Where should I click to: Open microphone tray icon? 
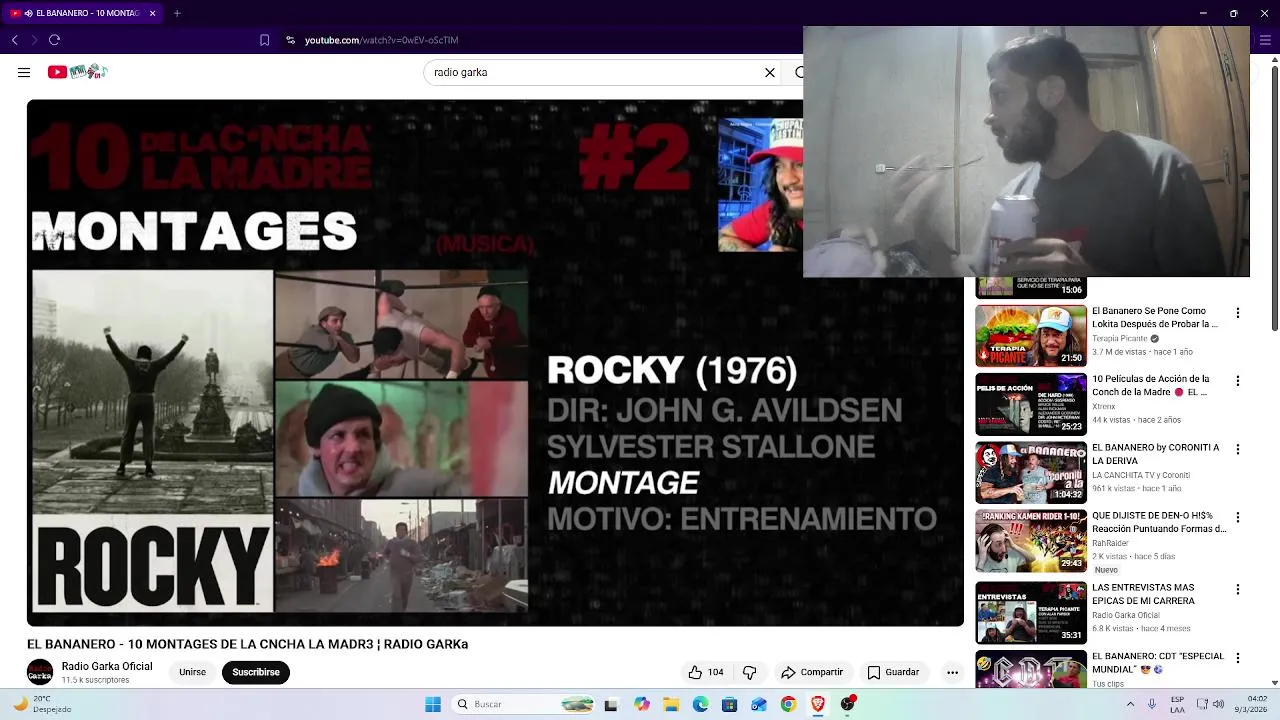pos(1152,704)
